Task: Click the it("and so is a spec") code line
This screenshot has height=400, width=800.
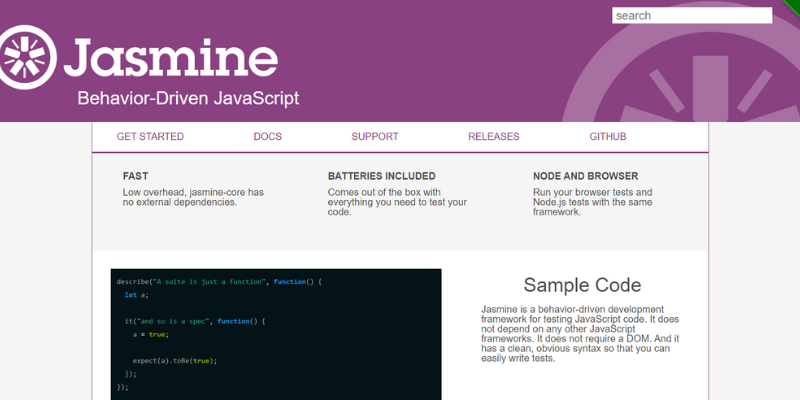Action: 195,321
